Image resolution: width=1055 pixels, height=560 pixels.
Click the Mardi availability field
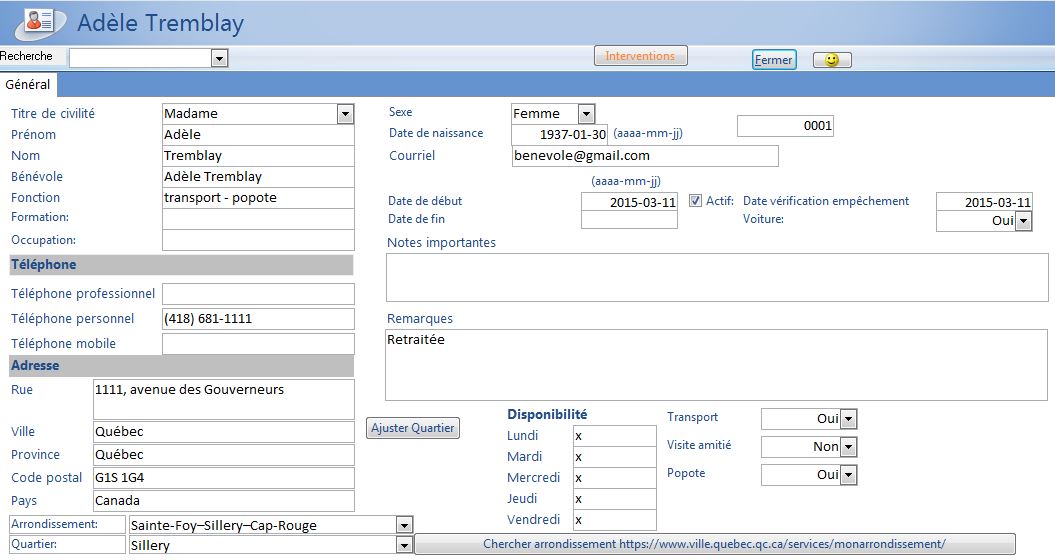(x=614, y=457)
